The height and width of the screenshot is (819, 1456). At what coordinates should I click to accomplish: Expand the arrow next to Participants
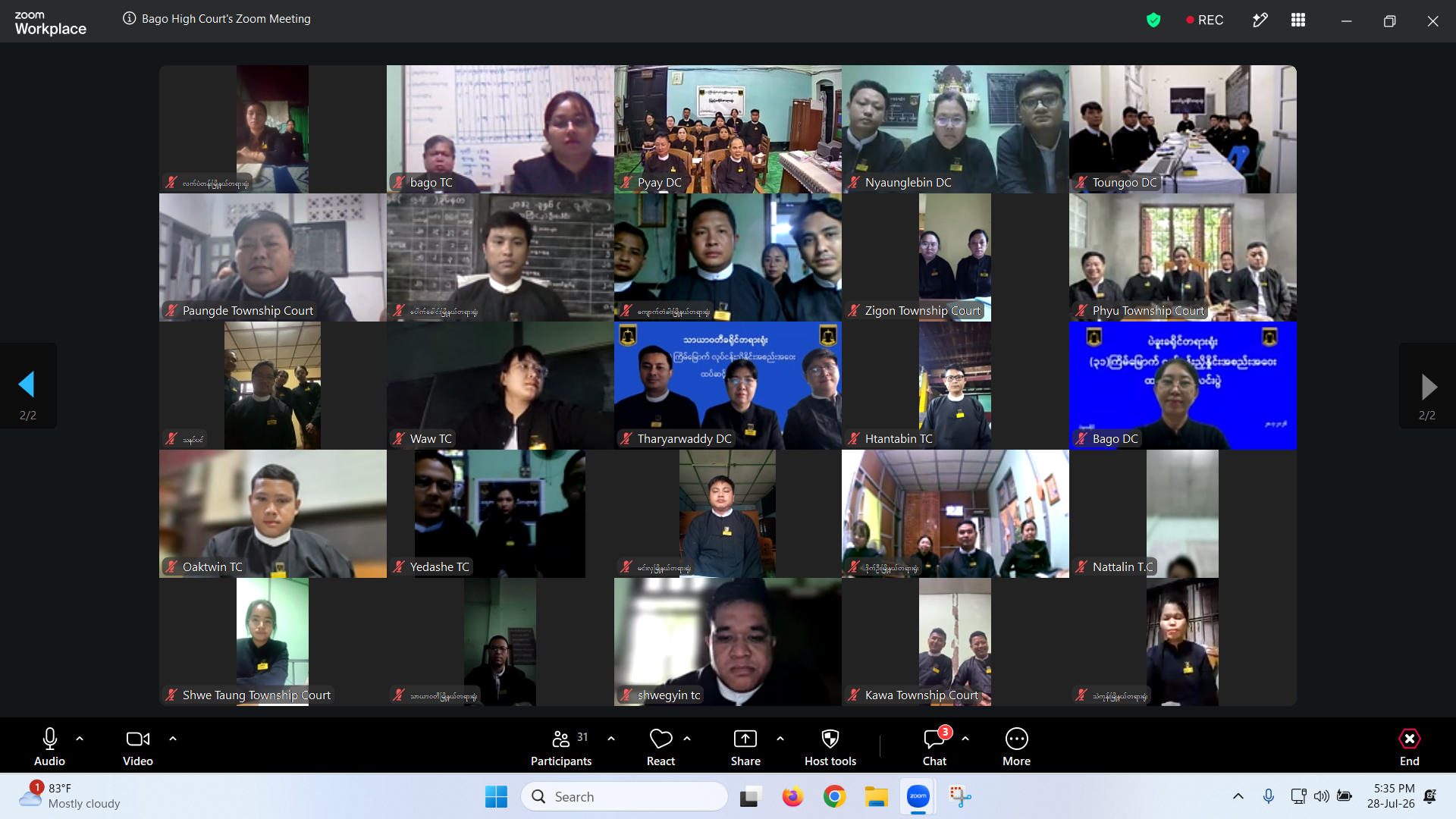tap(611, 738)
